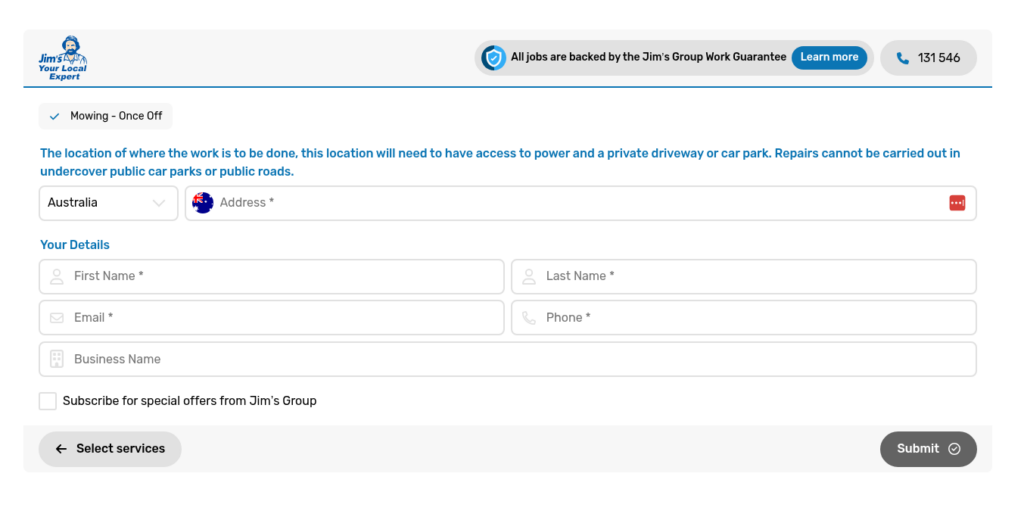Image resolution: width=1024 pixels, height=517 pixels.
Task: Click the Jim's Group Work Guarantee text
Action: tap(648, 57)
